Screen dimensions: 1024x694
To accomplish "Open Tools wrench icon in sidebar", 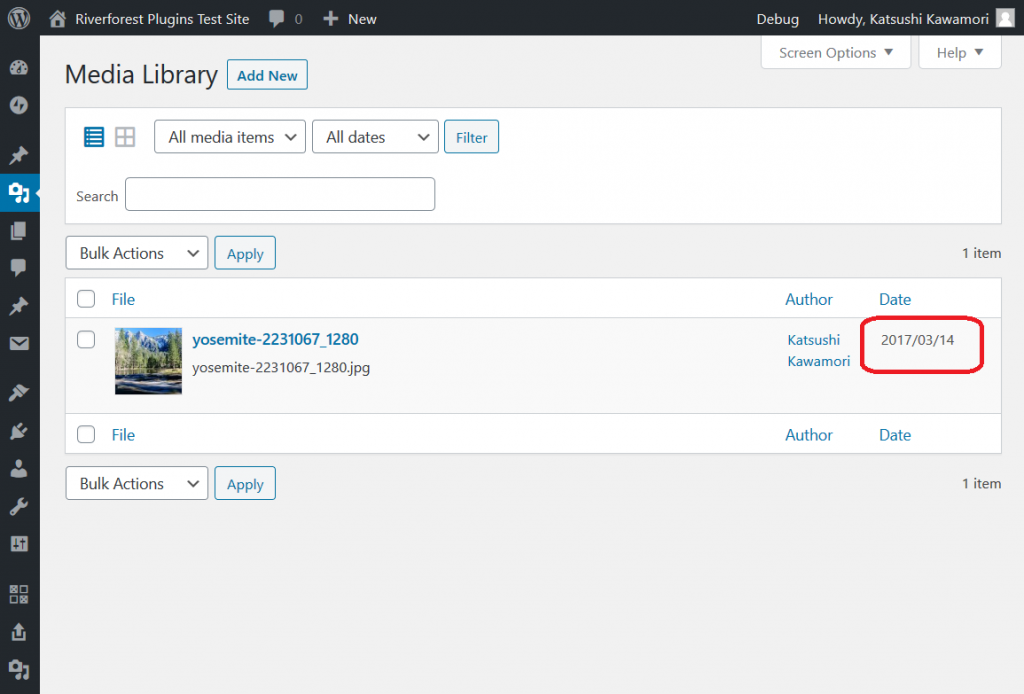I will pos(18,506).
